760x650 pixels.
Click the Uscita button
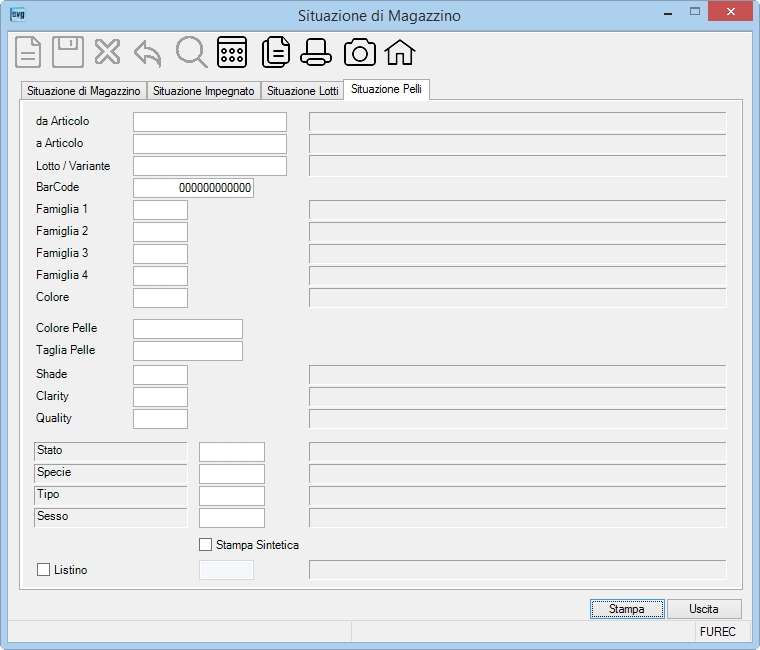coord(704,609)
